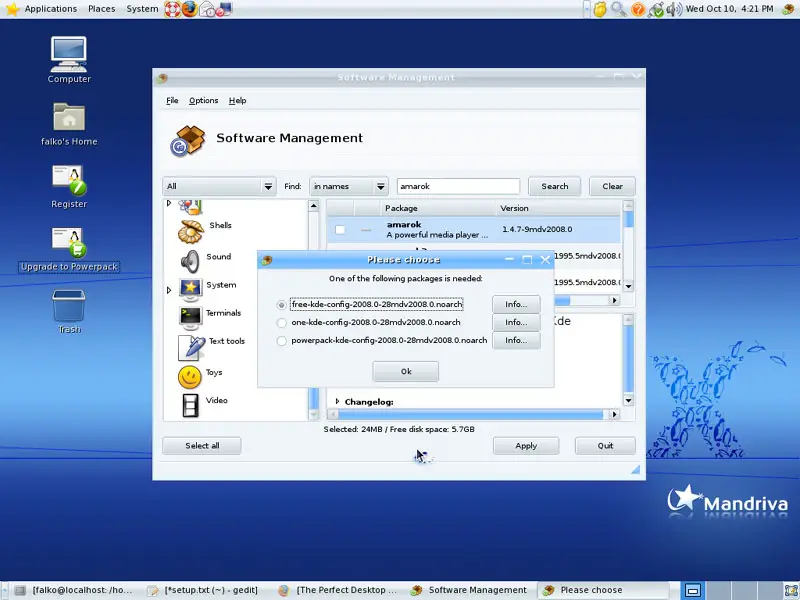Select powerpack-kde-config radio button
The height and width of the screenshot is (600, 800).
pos(281,341)
